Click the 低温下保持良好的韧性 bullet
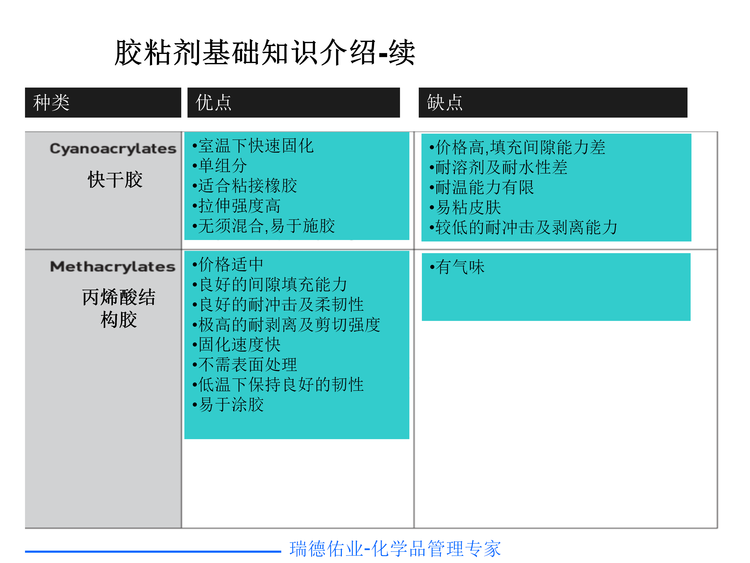 click(x=278, y=385)
